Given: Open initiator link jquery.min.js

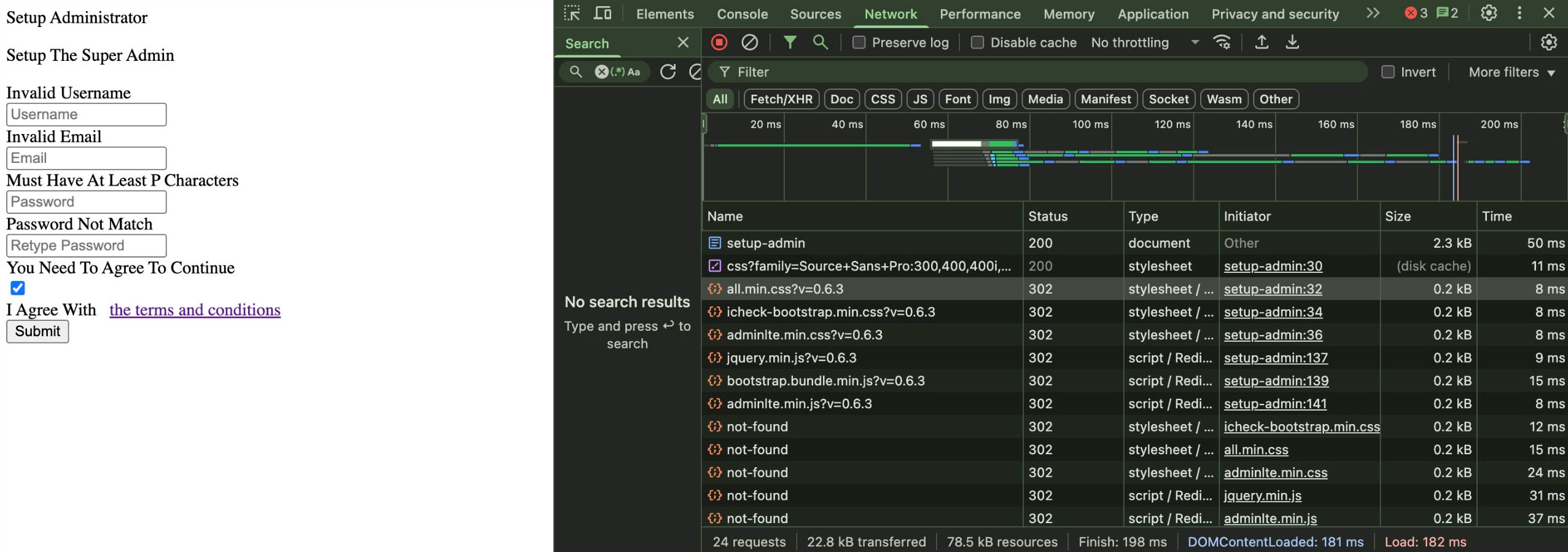Looking at the screenshot, I should pos(1262,495).
